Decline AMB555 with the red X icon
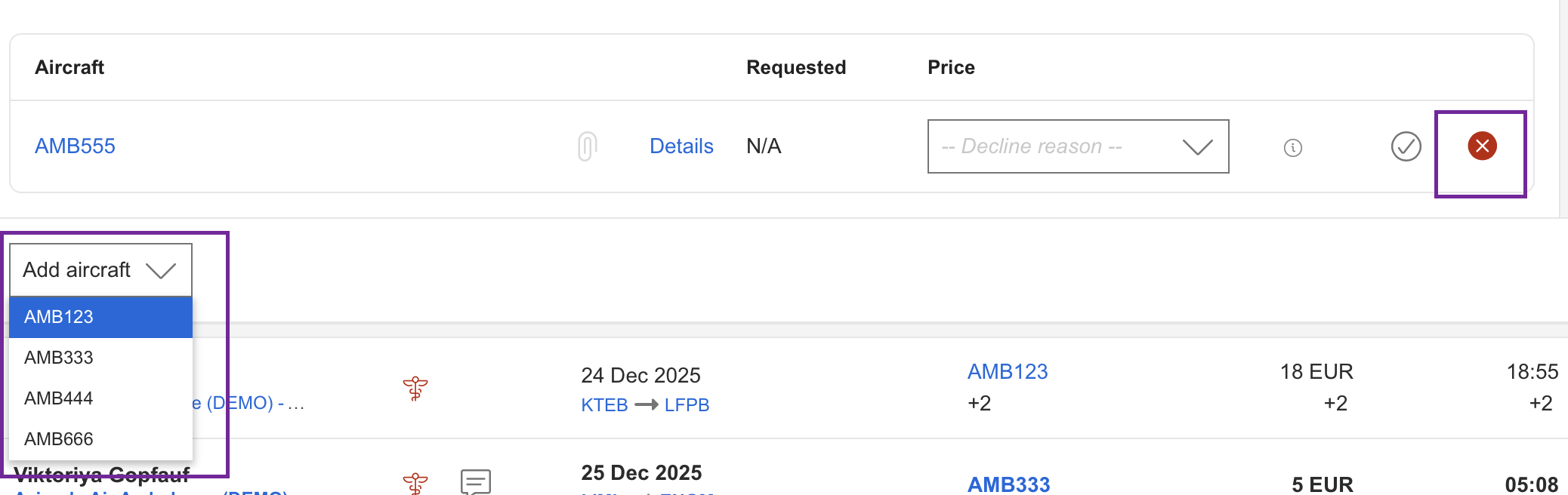This screenshot has width=1568, height=495. click(1482, 146)
